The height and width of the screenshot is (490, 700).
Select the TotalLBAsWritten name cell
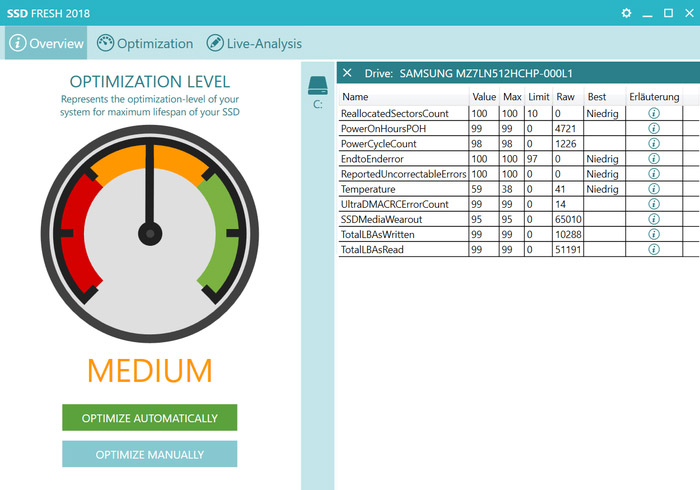[404, 235]
